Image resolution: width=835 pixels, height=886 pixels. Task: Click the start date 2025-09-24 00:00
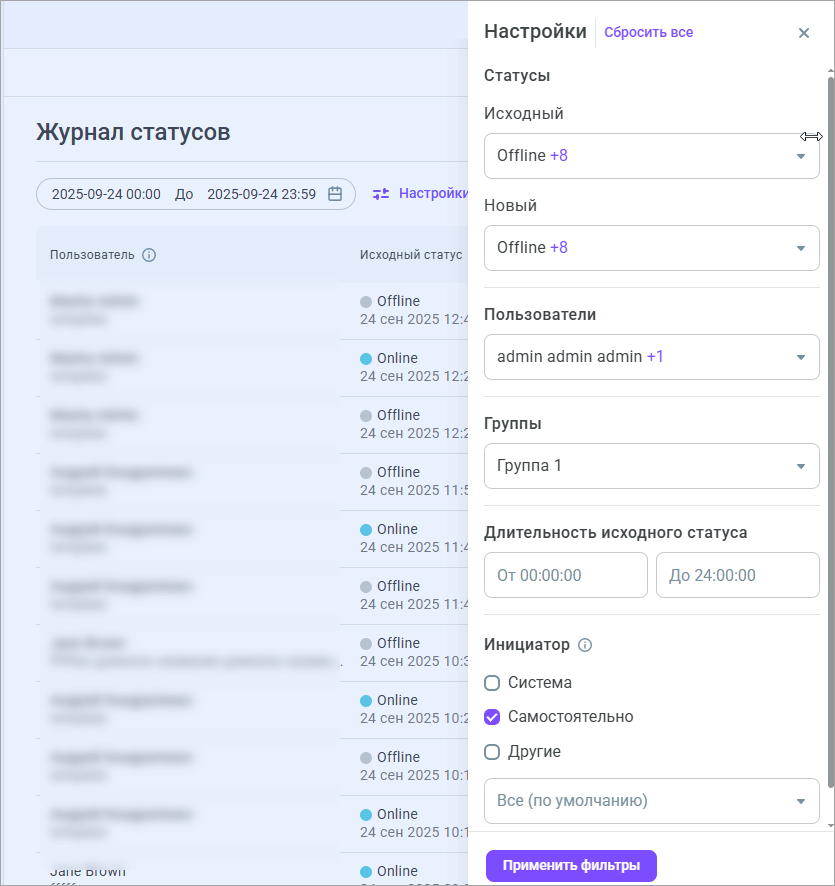click(106, 194)
